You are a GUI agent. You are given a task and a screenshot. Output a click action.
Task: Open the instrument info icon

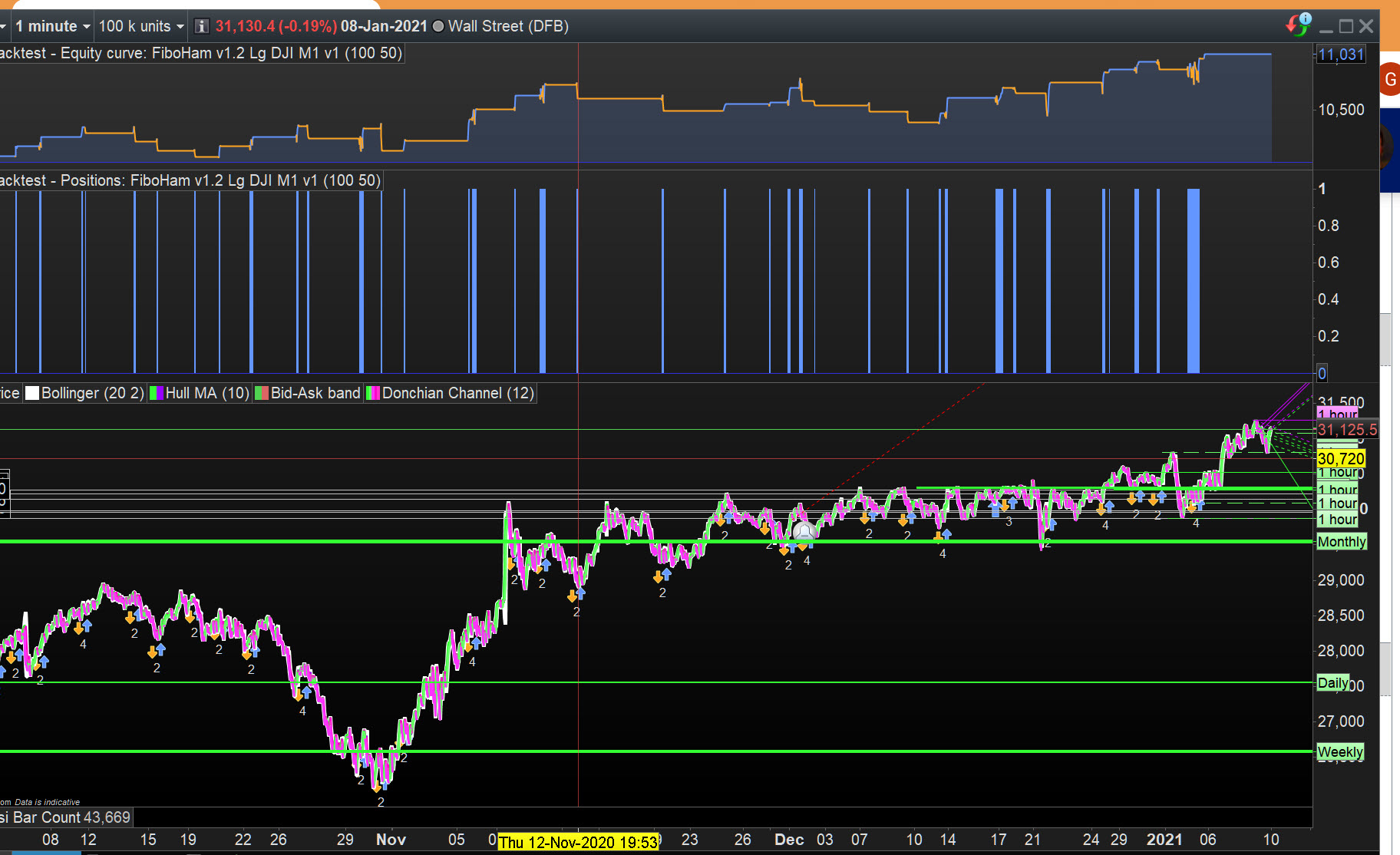point(201,26)
